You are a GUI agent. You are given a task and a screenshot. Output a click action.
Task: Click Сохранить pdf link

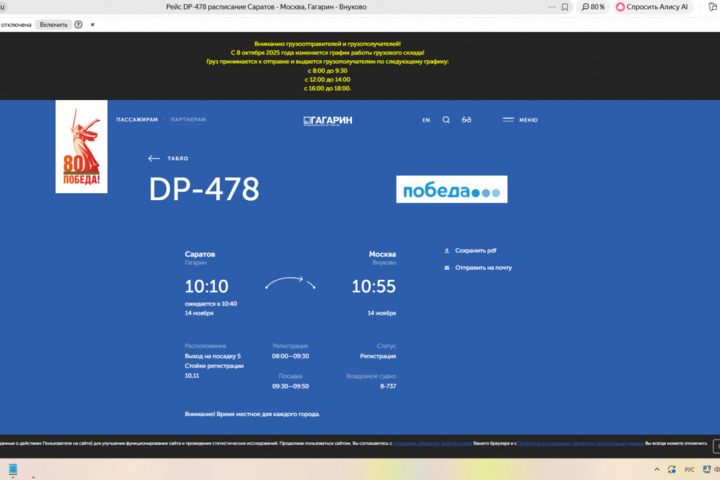coord(475,251)
